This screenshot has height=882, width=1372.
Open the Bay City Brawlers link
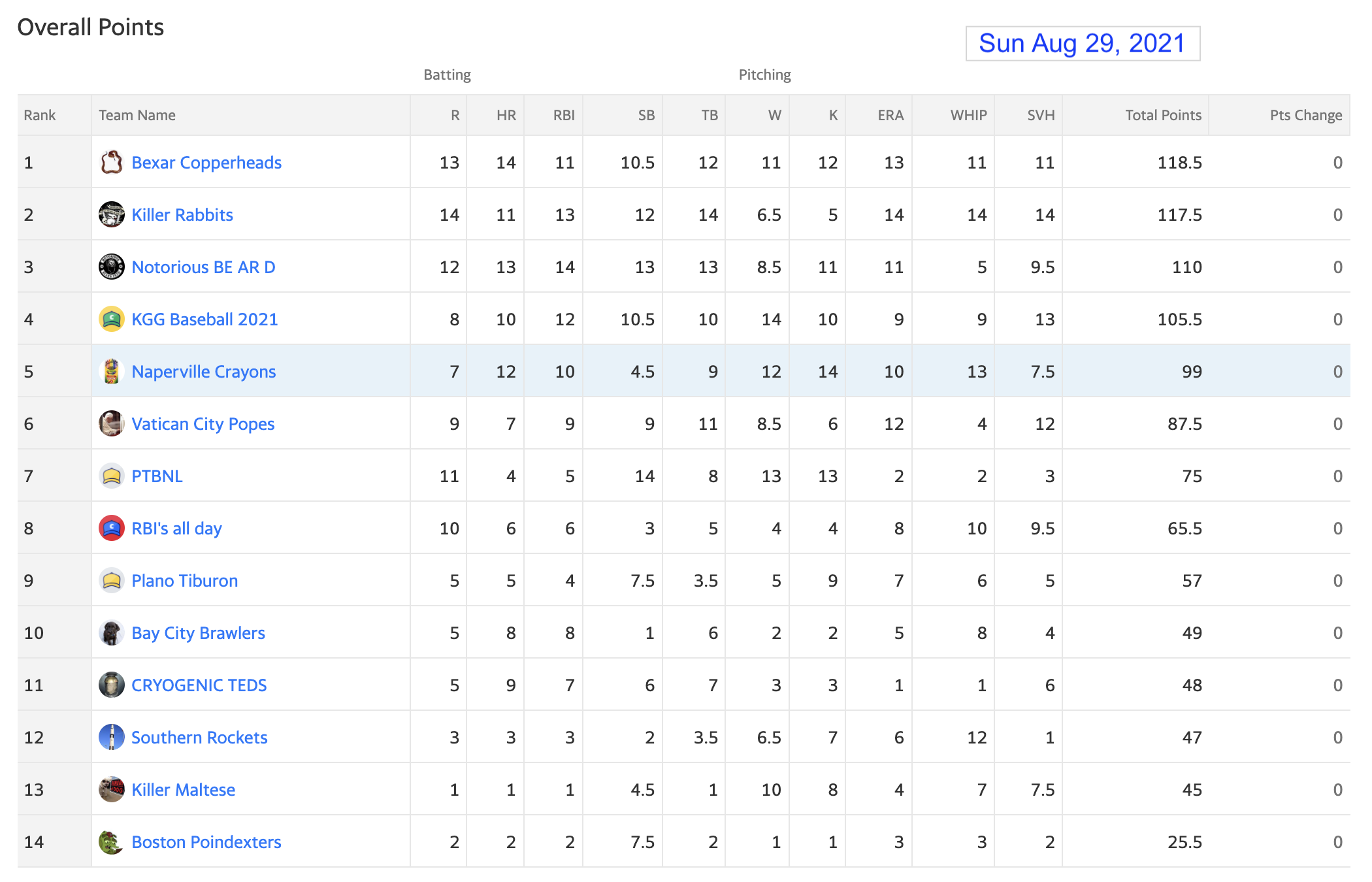198,633
